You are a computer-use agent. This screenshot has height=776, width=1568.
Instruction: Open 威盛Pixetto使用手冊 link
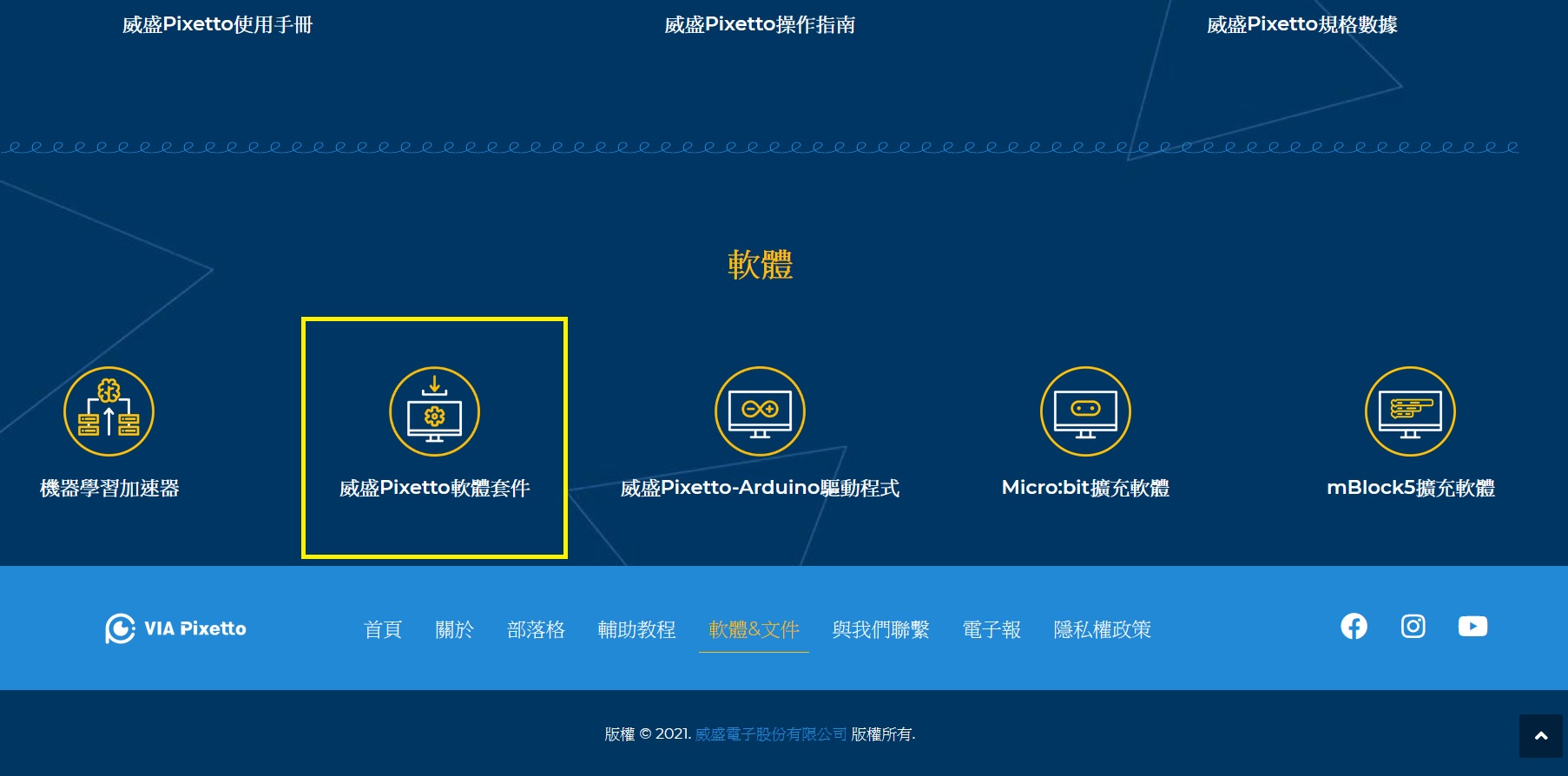[x=217, y=24]
